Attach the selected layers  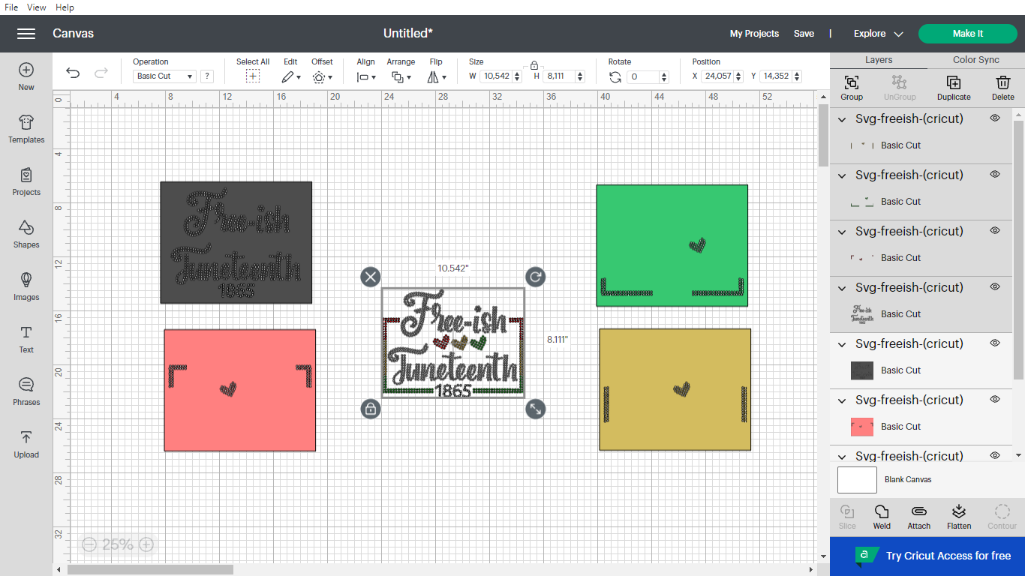tap(918, 517)
